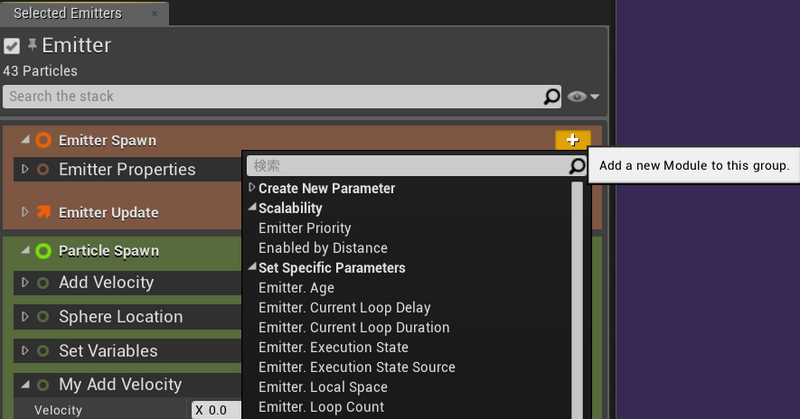Viewport: 800px width, 419px height.
Task: Expand the Set Variables module
Action: point(25,351)
